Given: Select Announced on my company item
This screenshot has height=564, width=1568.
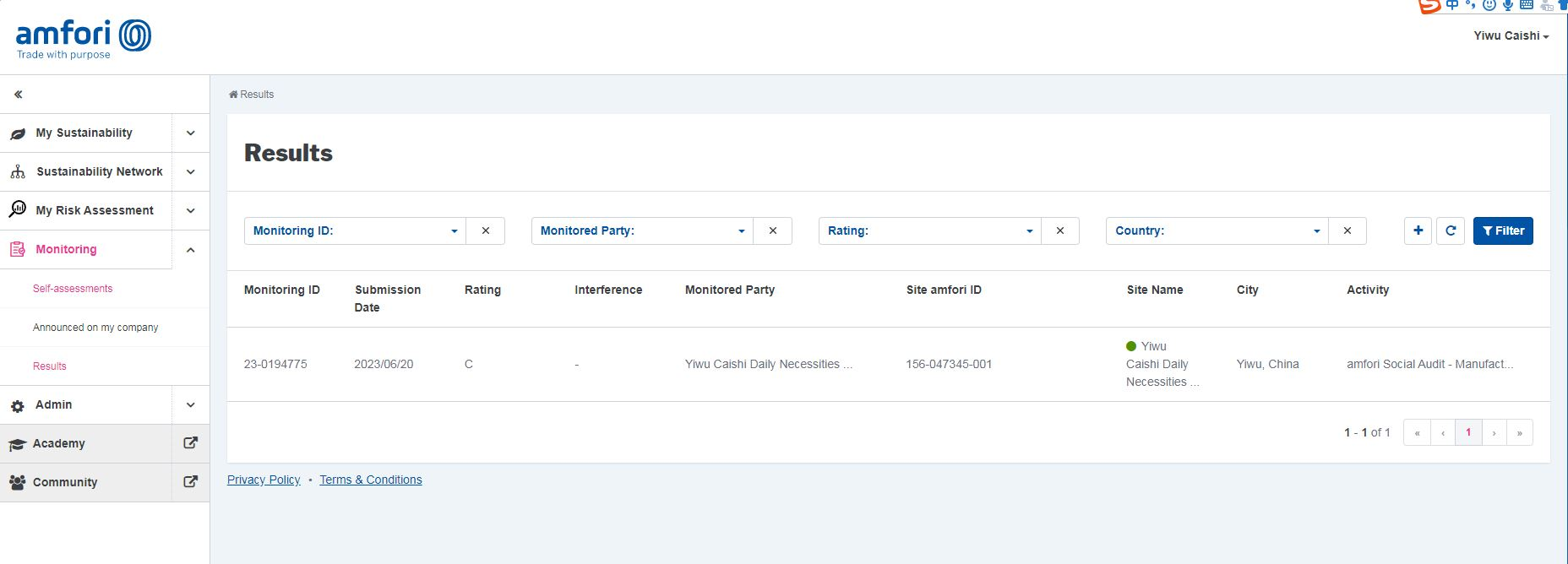Looking at the screenshot, I should 95,328.
